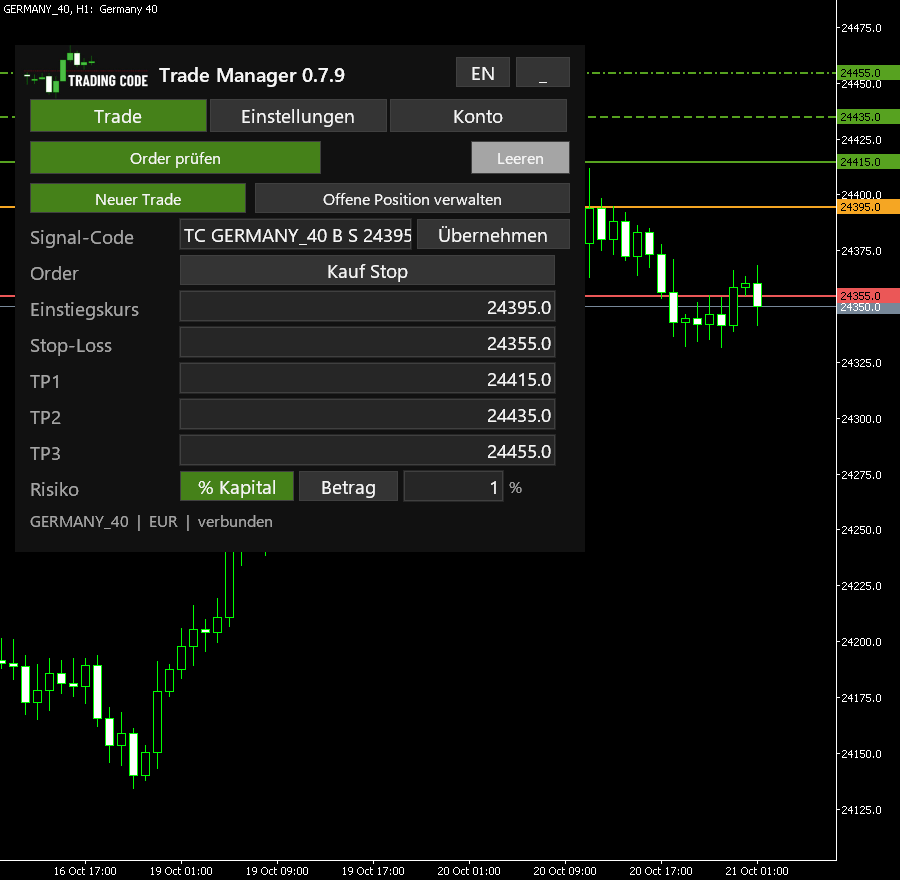Minimize the Trade Manager panel
The height and width of the screenshot is (880, 900).
[x=543, y=72]
